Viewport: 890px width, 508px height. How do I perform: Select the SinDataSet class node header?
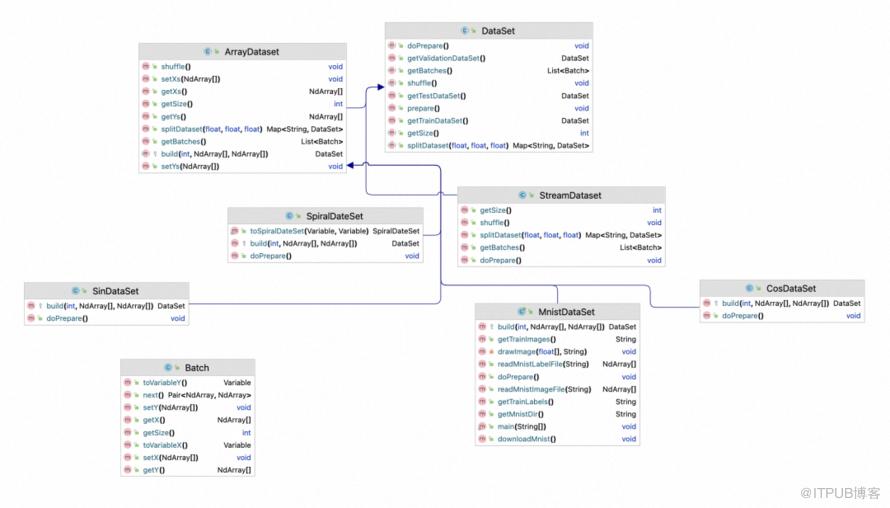(x=107, y=291)
